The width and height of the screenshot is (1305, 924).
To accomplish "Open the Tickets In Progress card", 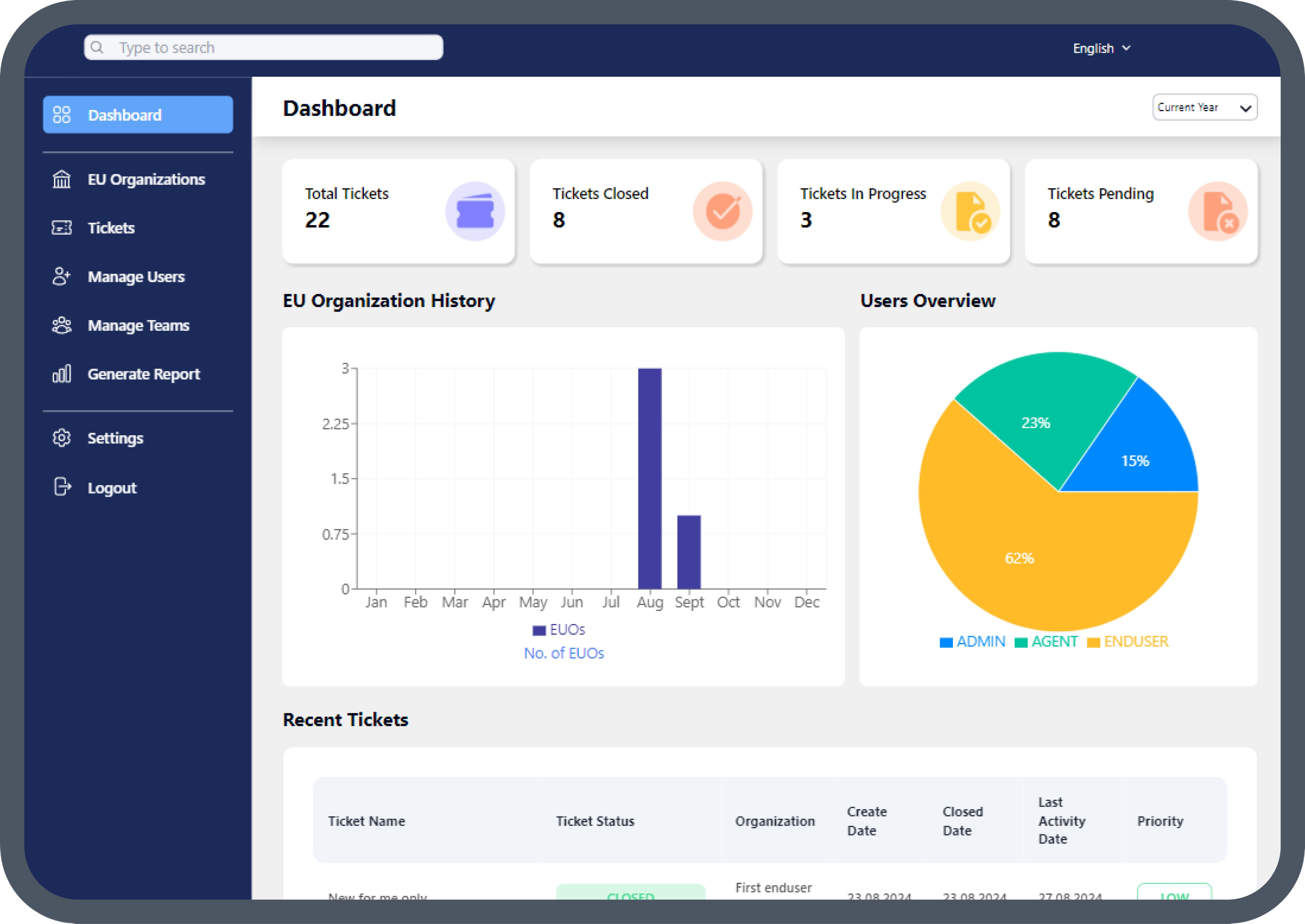I will [894, 211].
